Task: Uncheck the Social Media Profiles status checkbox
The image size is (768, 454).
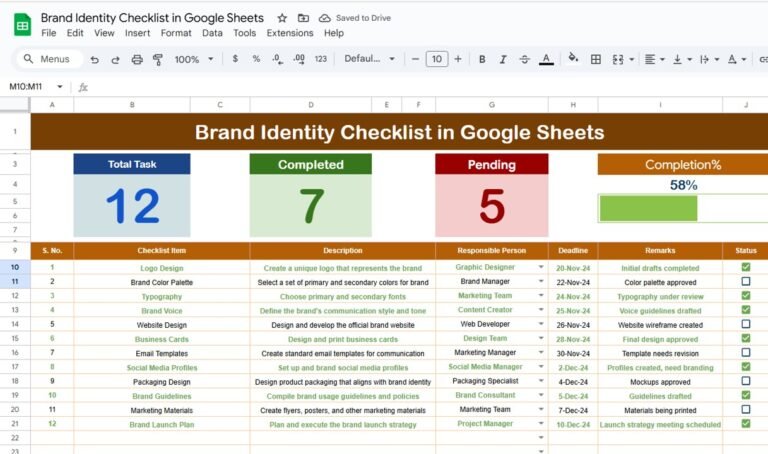Action: pos(745,366)
